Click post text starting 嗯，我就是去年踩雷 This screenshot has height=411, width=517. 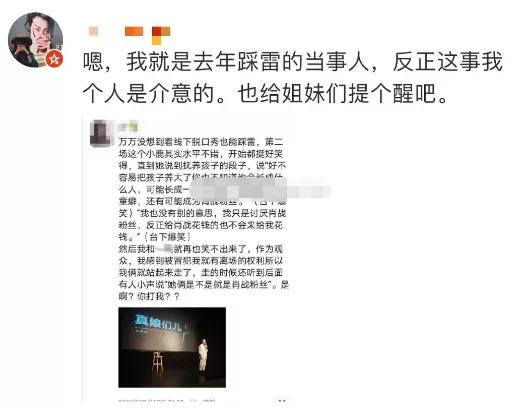[x=292, y=62]
